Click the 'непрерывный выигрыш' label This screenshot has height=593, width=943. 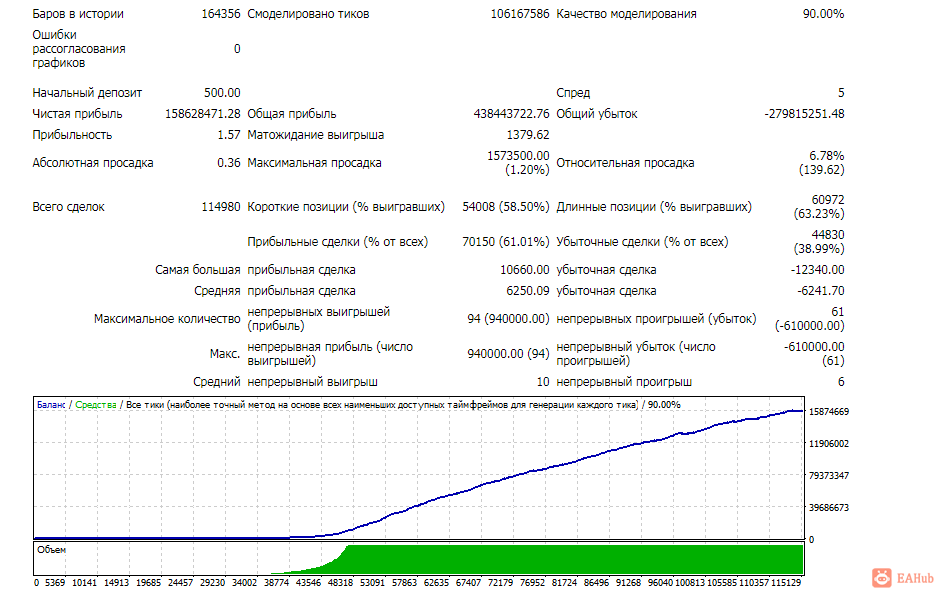[x=312, y=382]
